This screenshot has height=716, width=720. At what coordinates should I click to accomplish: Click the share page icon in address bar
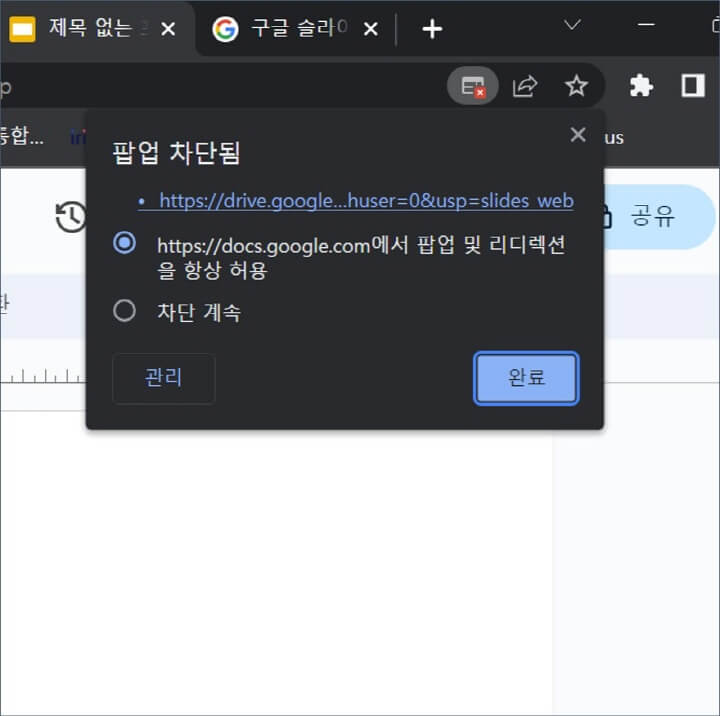point(524,86)
